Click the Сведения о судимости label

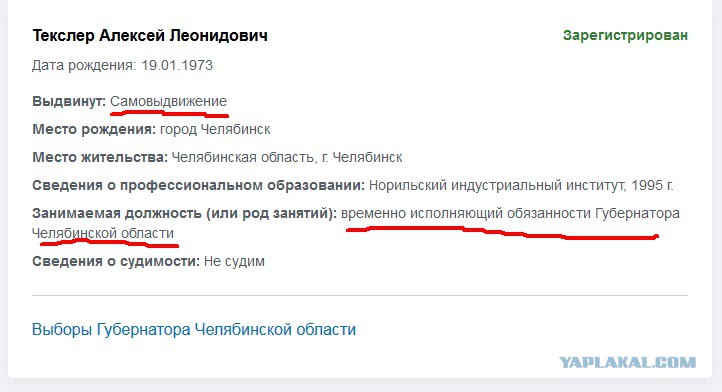point(116,262)
